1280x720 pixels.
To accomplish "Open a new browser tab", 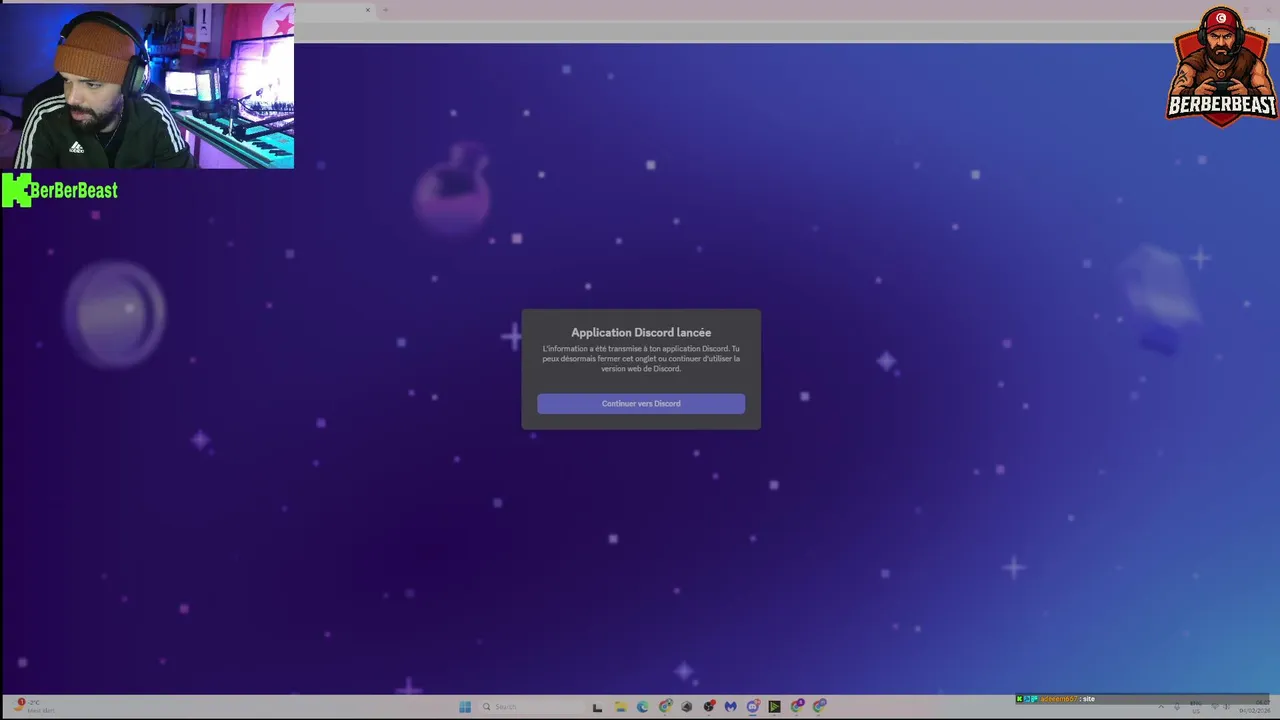I will click(x=385, y=10).
